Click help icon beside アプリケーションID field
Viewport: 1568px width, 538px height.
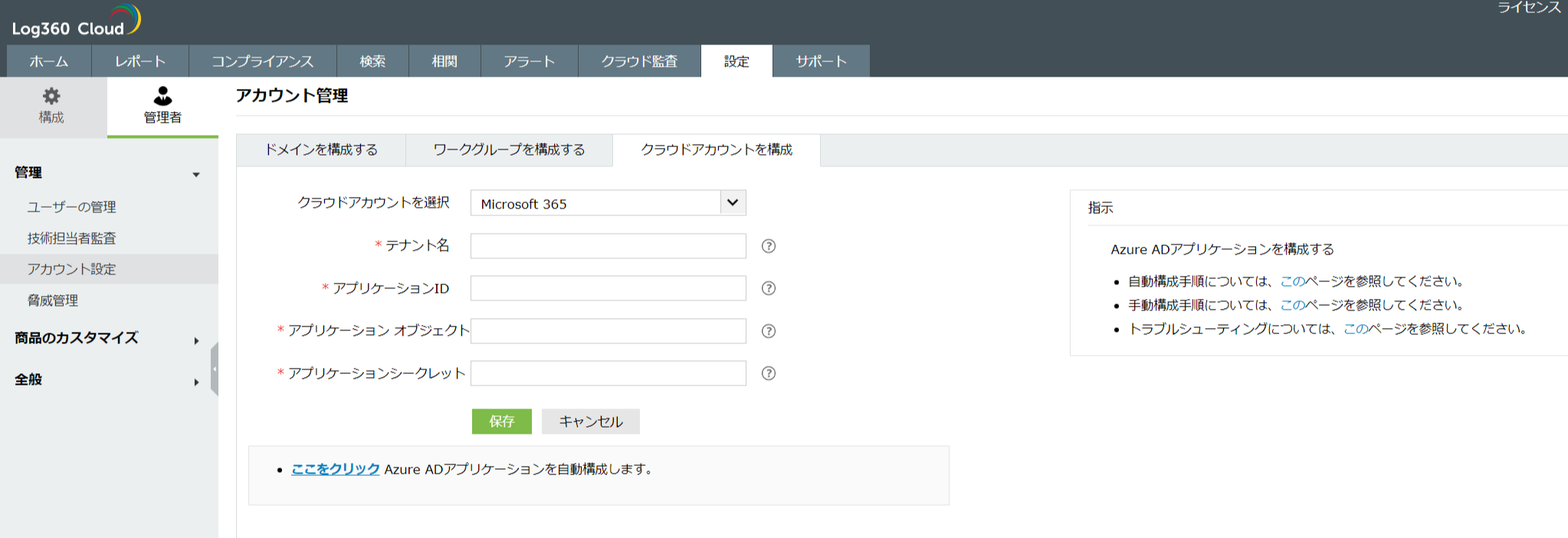coord(769,288)
